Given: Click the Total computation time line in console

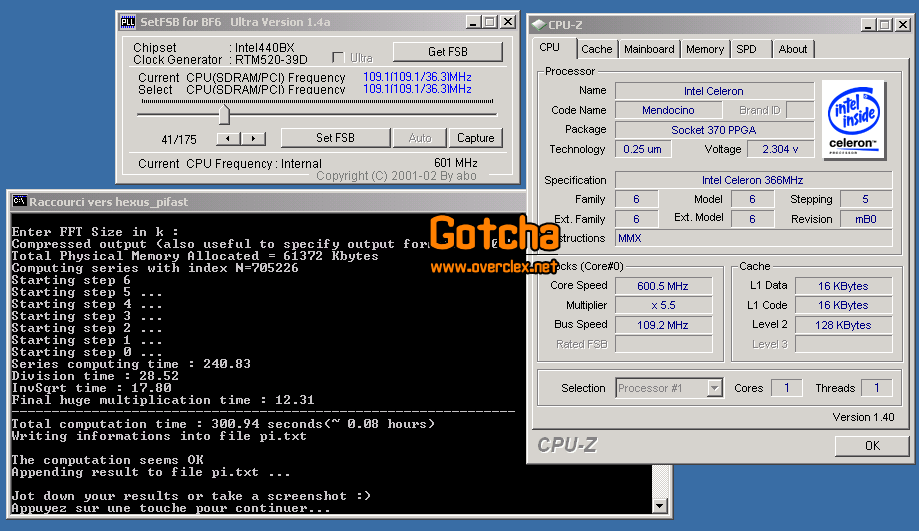Looking at the screenshot, I should [x=223, y=424].
